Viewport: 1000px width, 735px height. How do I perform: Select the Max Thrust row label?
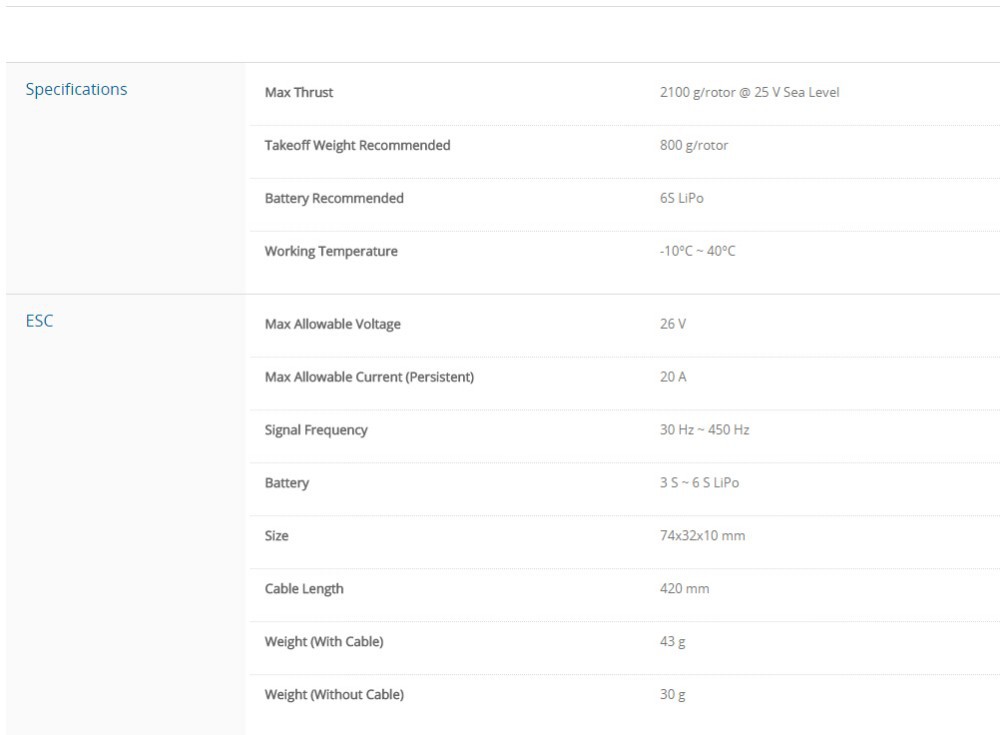(299, 93)
